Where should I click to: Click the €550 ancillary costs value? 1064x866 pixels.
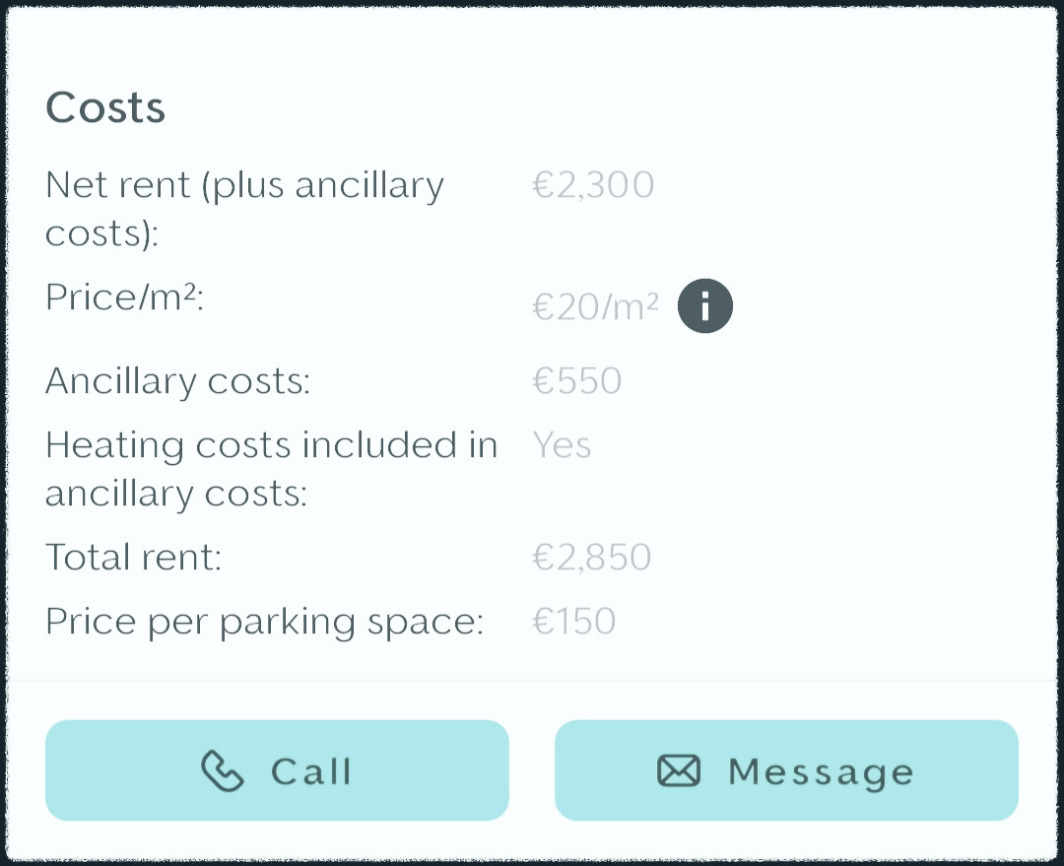(x=577, y=381)
